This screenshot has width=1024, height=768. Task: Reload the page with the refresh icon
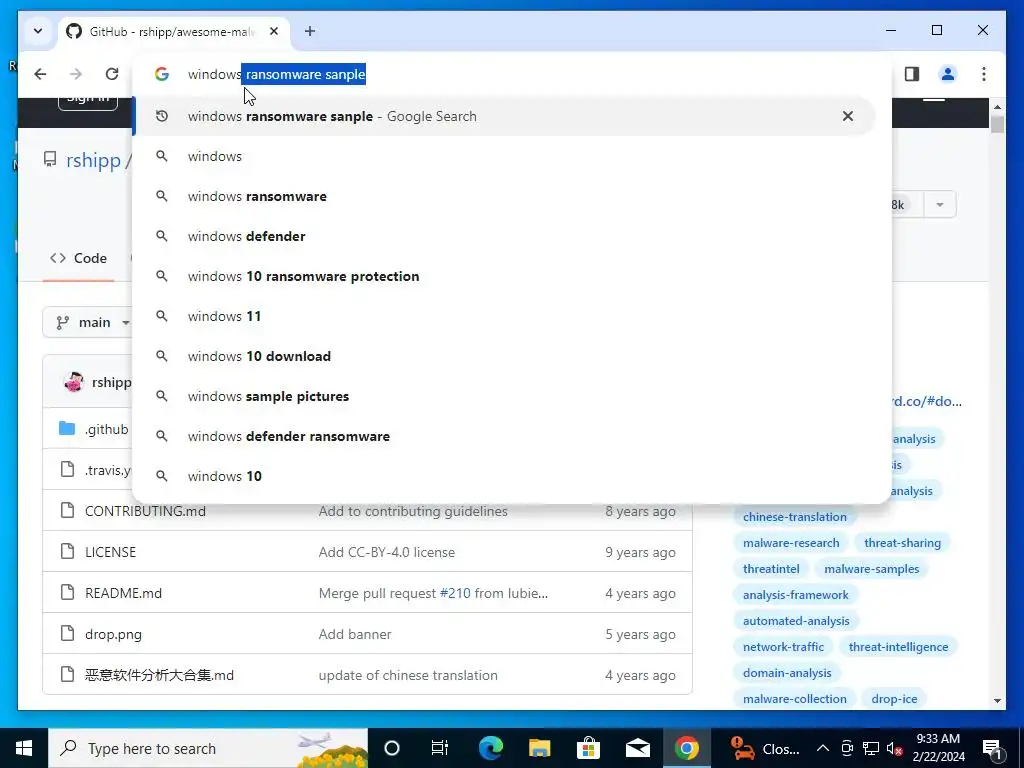click(x=112, y=74)
